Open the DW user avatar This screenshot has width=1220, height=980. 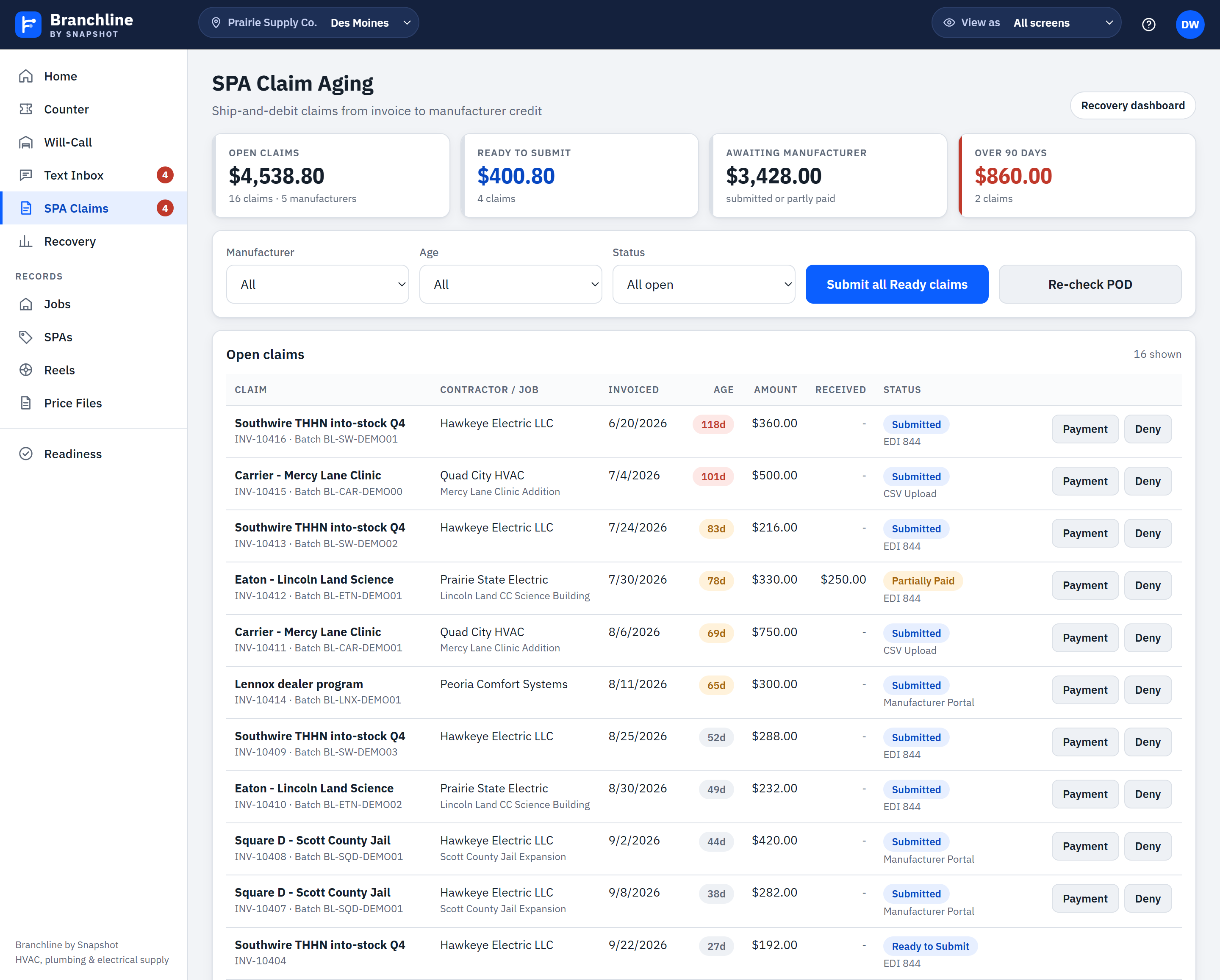click(1189, 24)
